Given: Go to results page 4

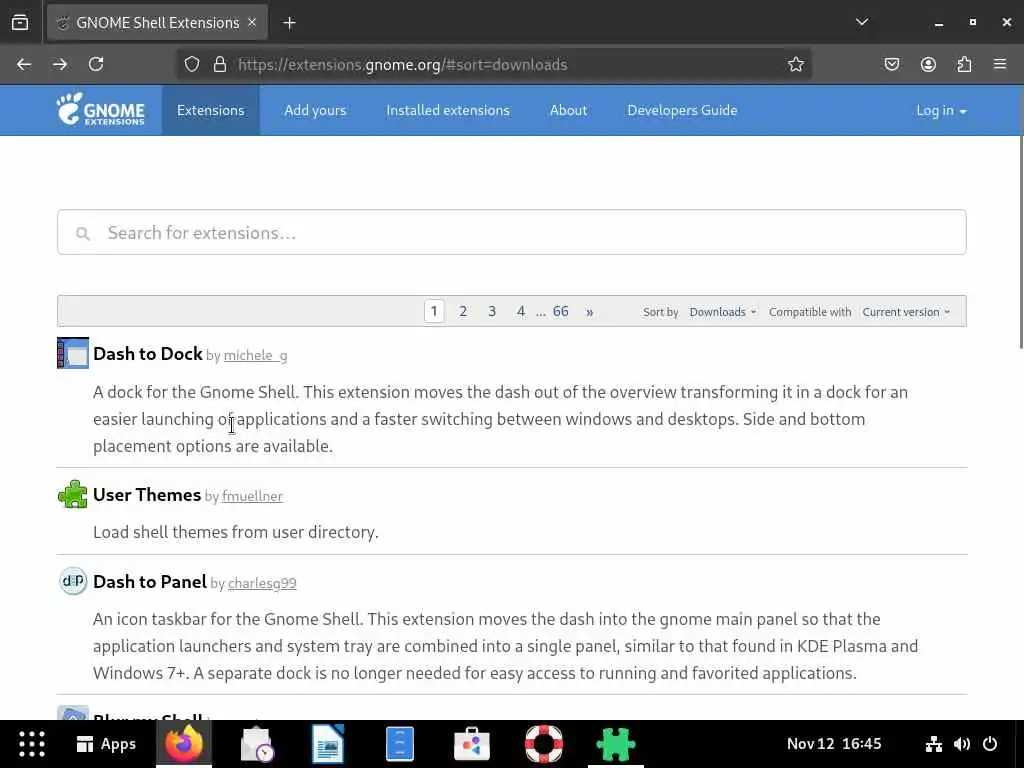Looking at the screenshot, I should click(x=520, y=311).
